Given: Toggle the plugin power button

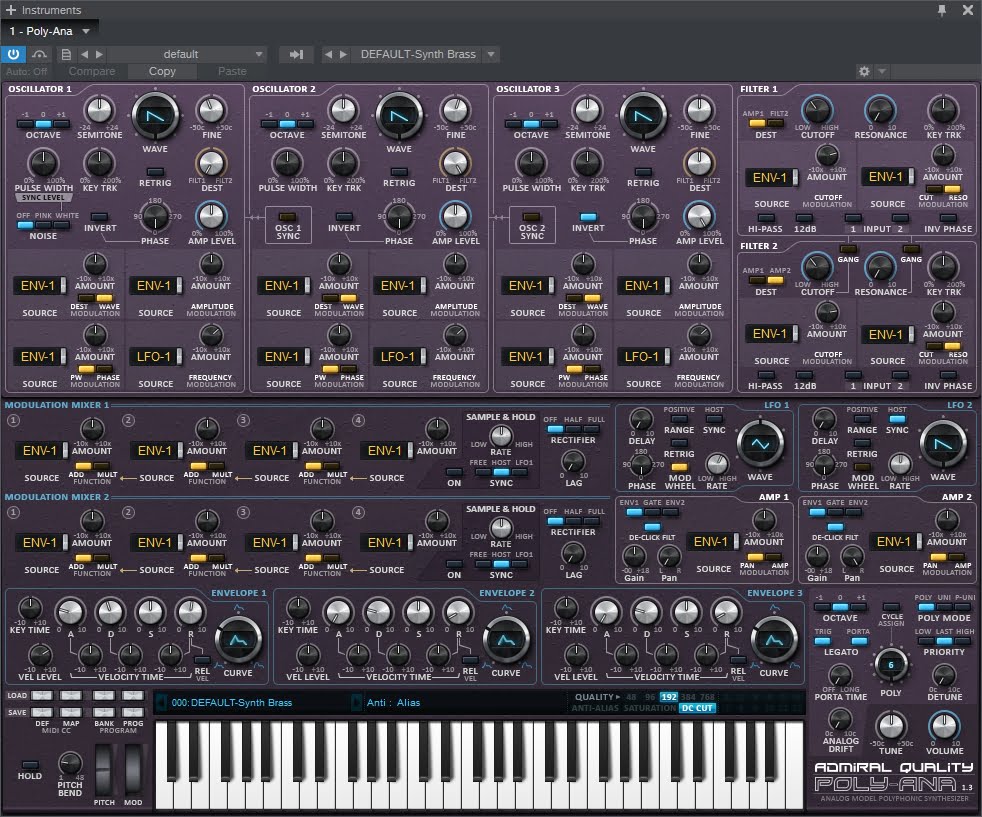Looking at the screenshot, I should (13, 54).
